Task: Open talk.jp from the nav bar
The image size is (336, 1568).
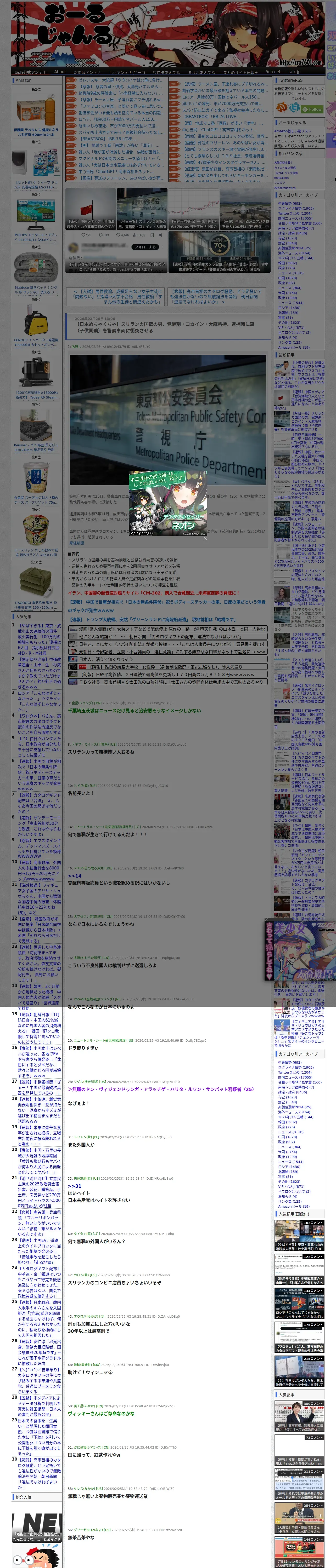Action: pos(295,72)
